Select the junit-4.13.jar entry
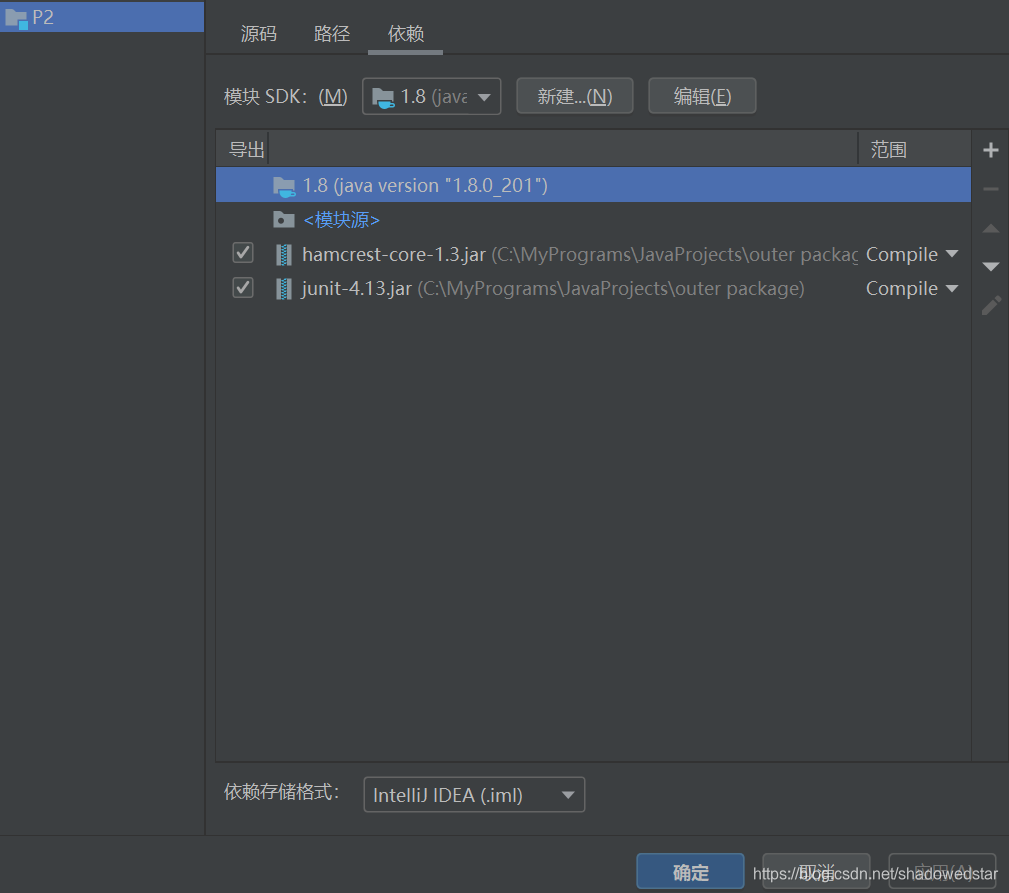This screenshot has height=893, width=1009. pos(593,288)
